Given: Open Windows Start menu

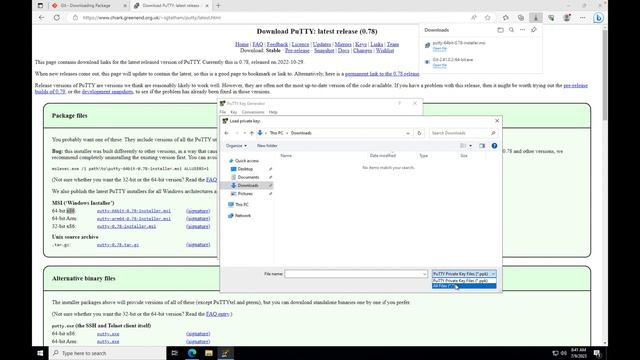Looking at the screenshot, I should (x=40, y=353).
